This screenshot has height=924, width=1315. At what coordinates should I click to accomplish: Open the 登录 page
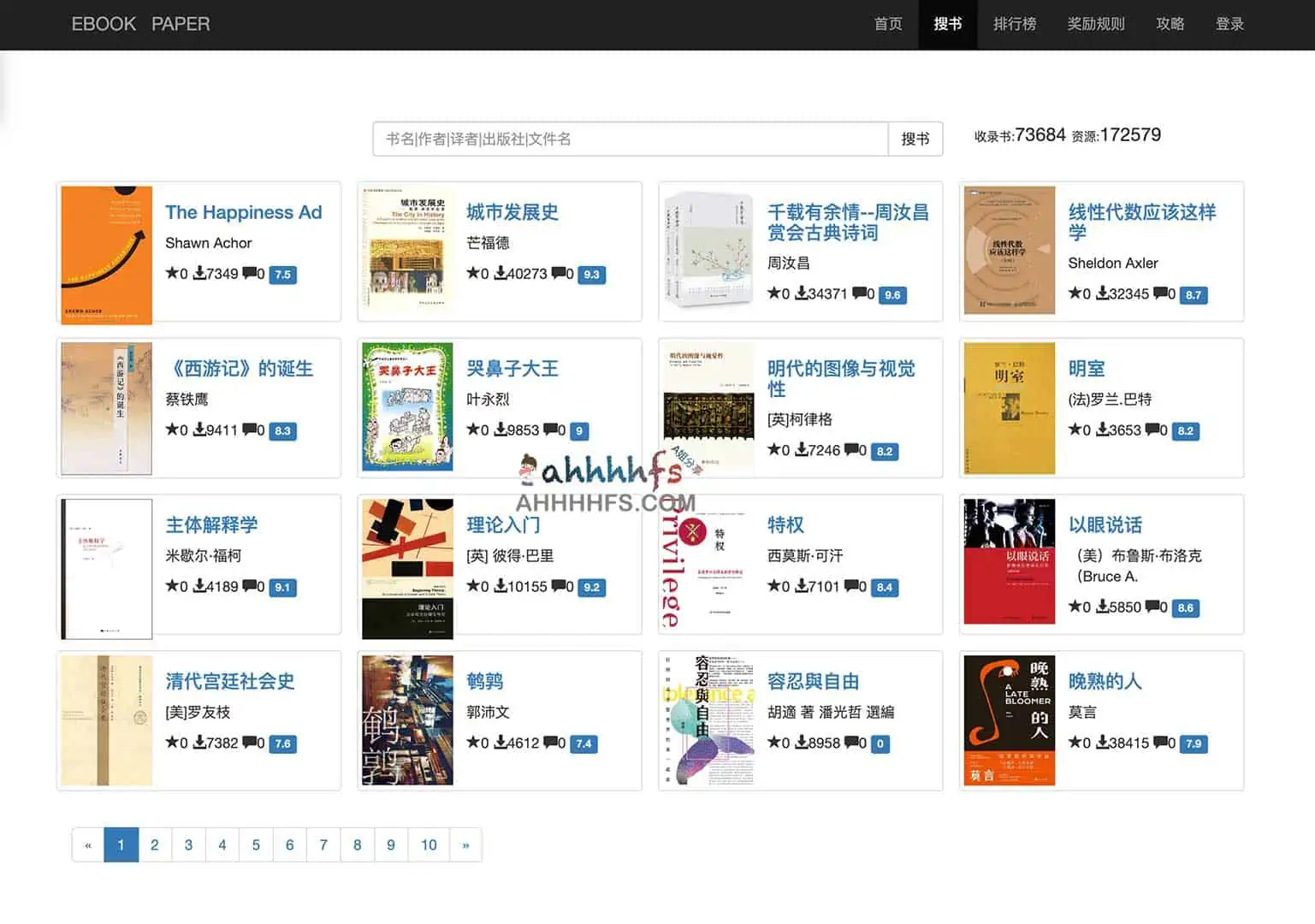pyautogui.click(x=1230, y=24)
